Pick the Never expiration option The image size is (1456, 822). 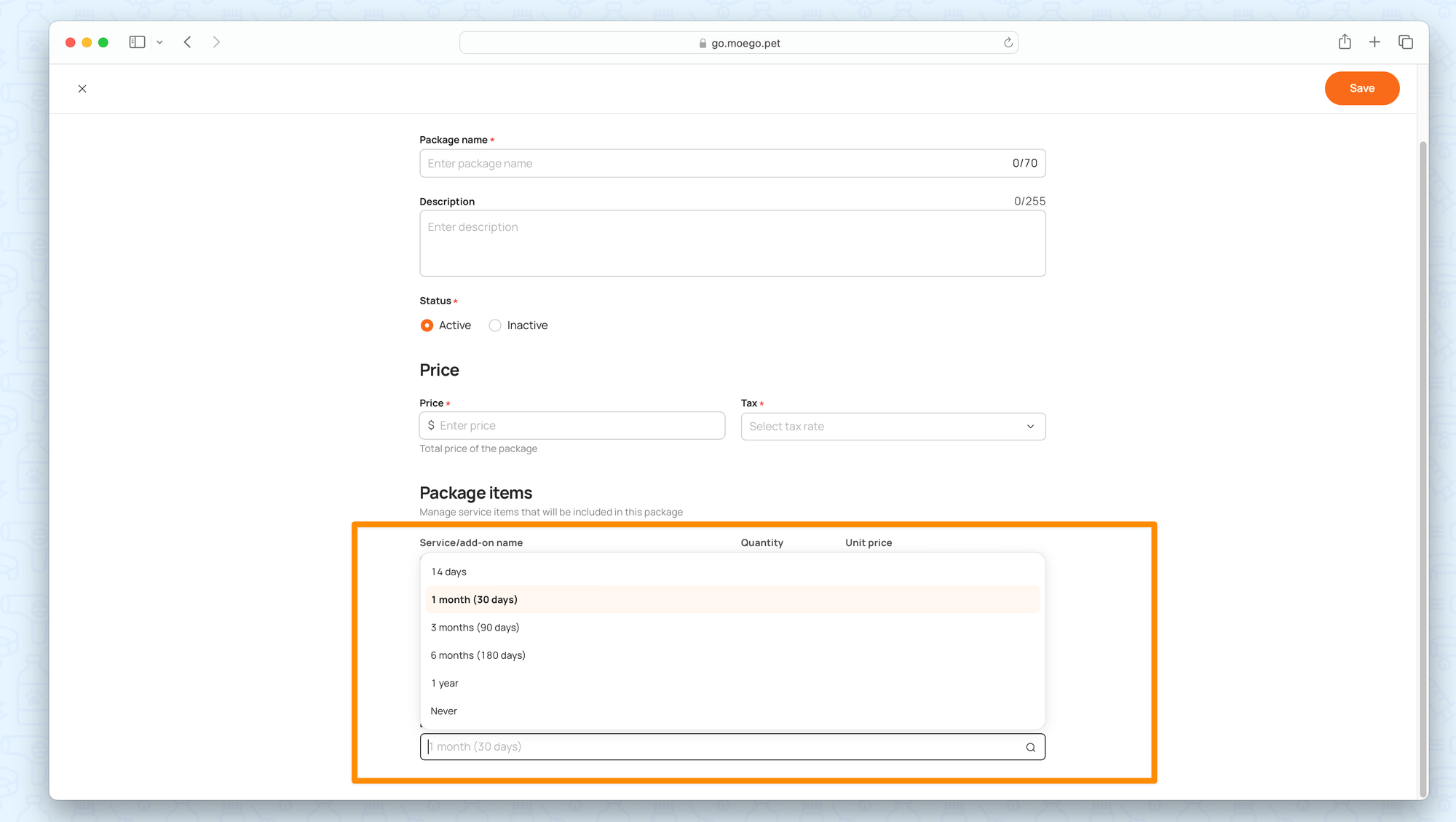[443, 711]
